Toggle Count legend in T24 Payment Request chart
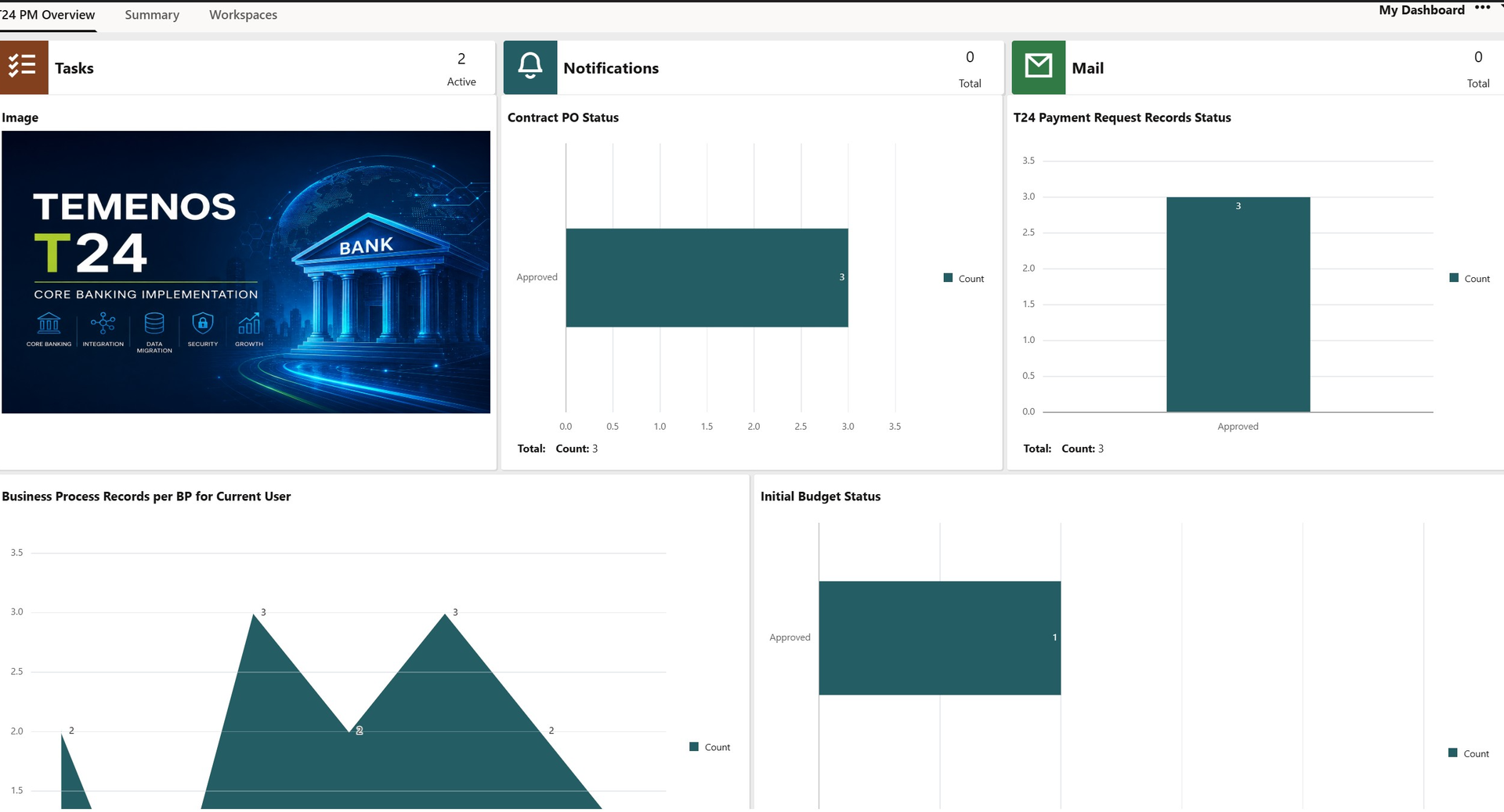Viewport: 1504px width, 812px height. coord(1470,278)
